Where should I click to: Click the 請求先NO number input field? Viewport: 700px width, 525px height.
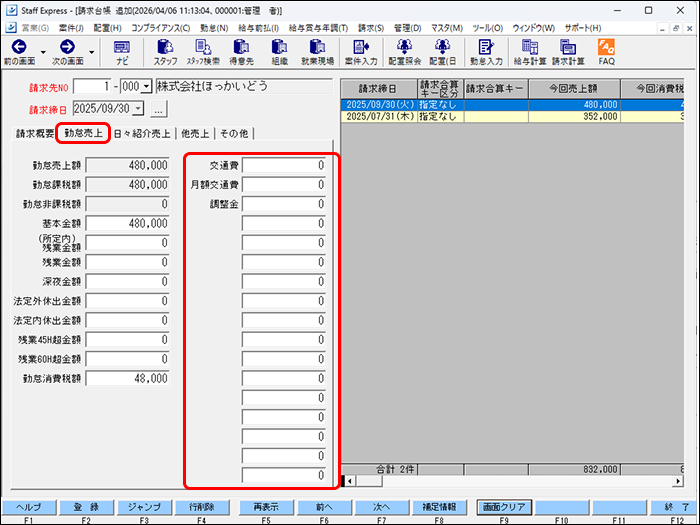pyautogui.click(x=92, y=86)
